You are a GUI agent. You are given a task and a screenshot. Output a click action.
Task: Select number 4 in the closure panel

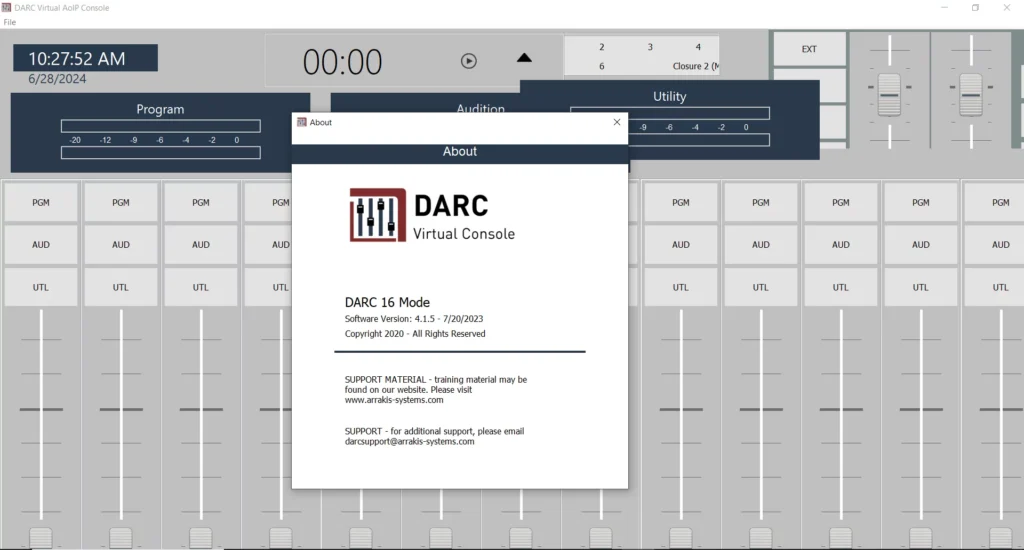[x=697, y=47]
